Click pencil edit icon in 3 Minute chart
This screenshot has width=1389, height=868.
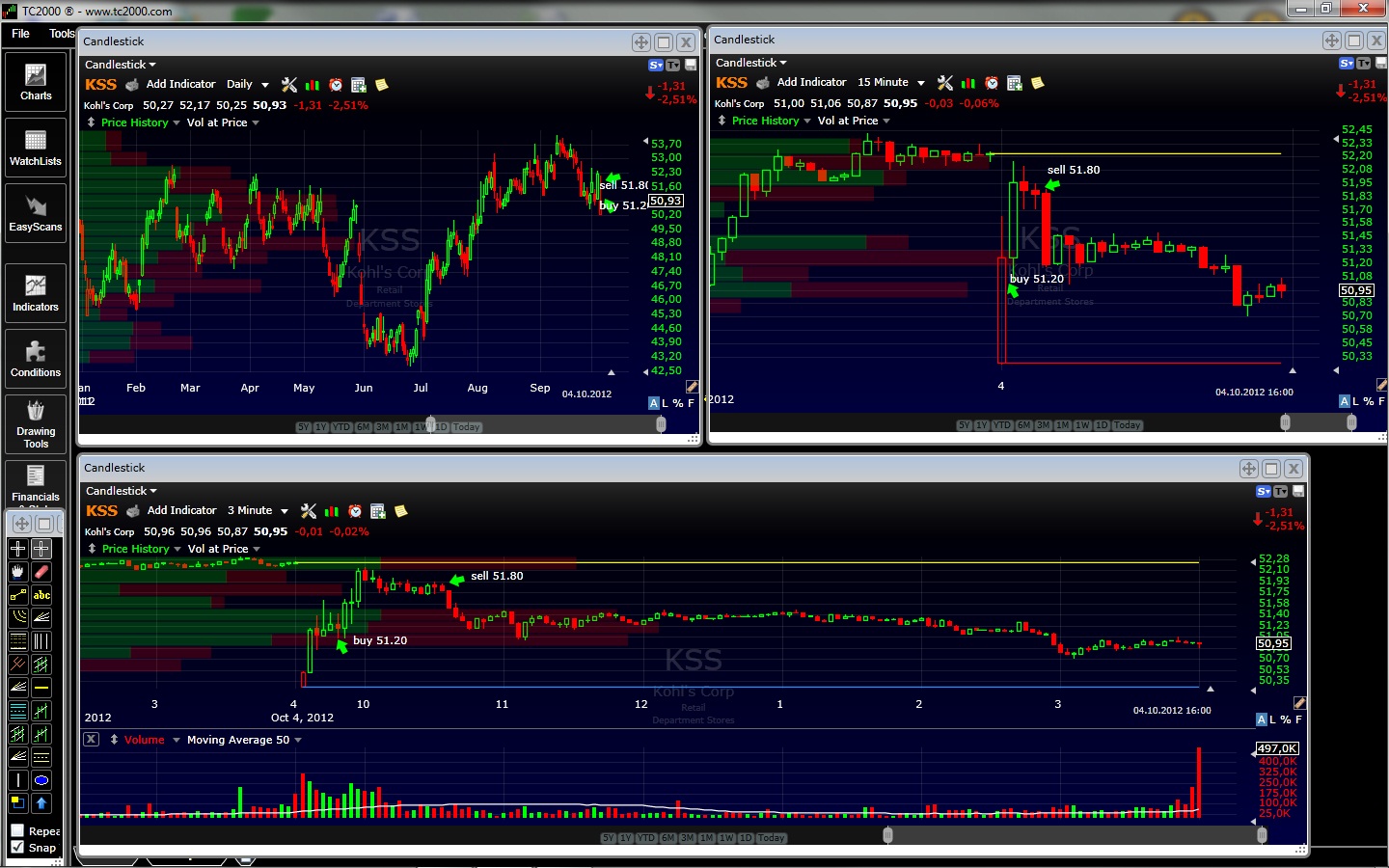(1299, 703)
